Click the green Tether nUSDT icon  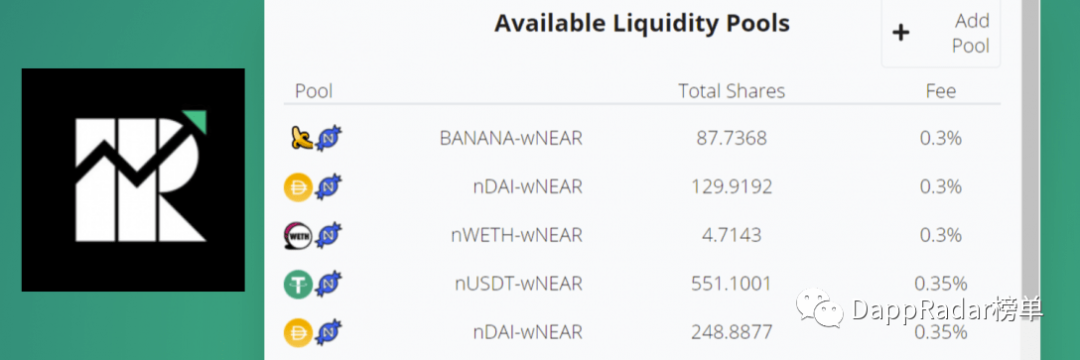(298, 284)
